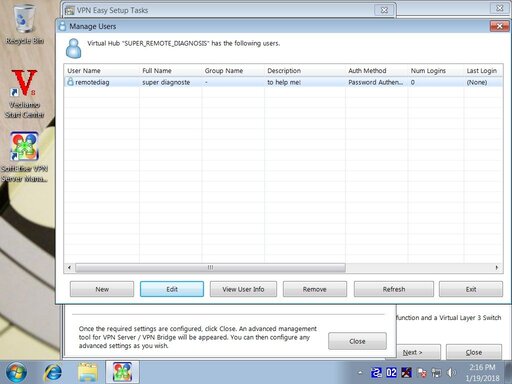Click View User Info button
This screenshot has height=384, width=512.
(243, 289)
